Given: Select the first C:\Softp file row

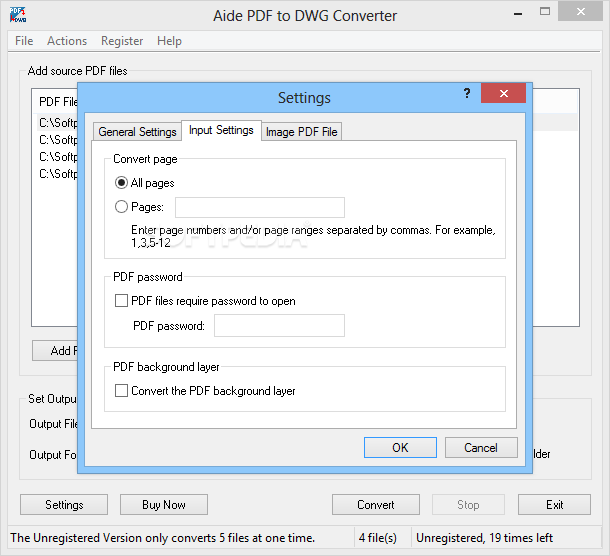Looking at the screenshot, I should [58, 123].
